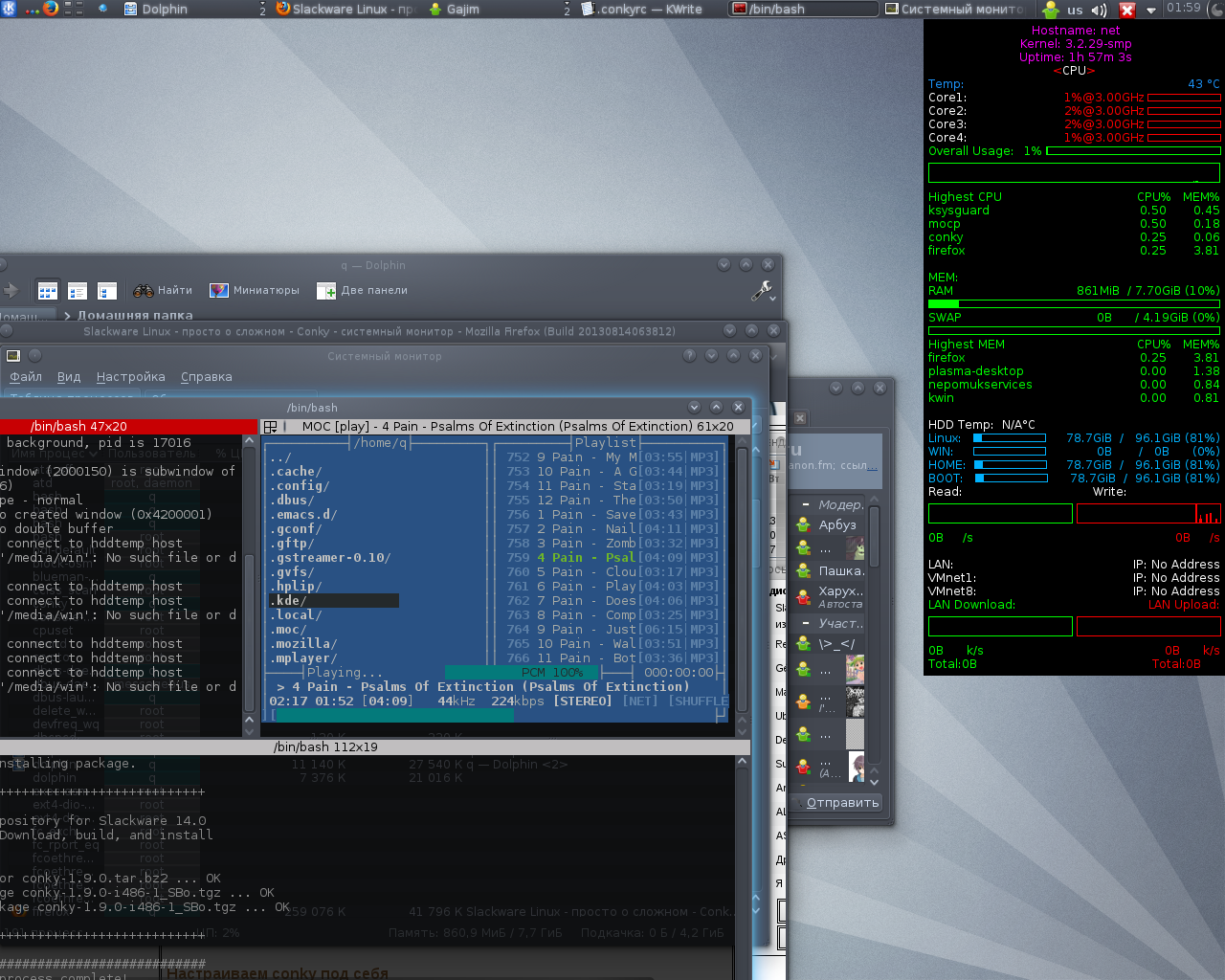Select playlist track 766 11 Pain - Bot
This screenshot has width=1225, height=980.
point(612,658)
